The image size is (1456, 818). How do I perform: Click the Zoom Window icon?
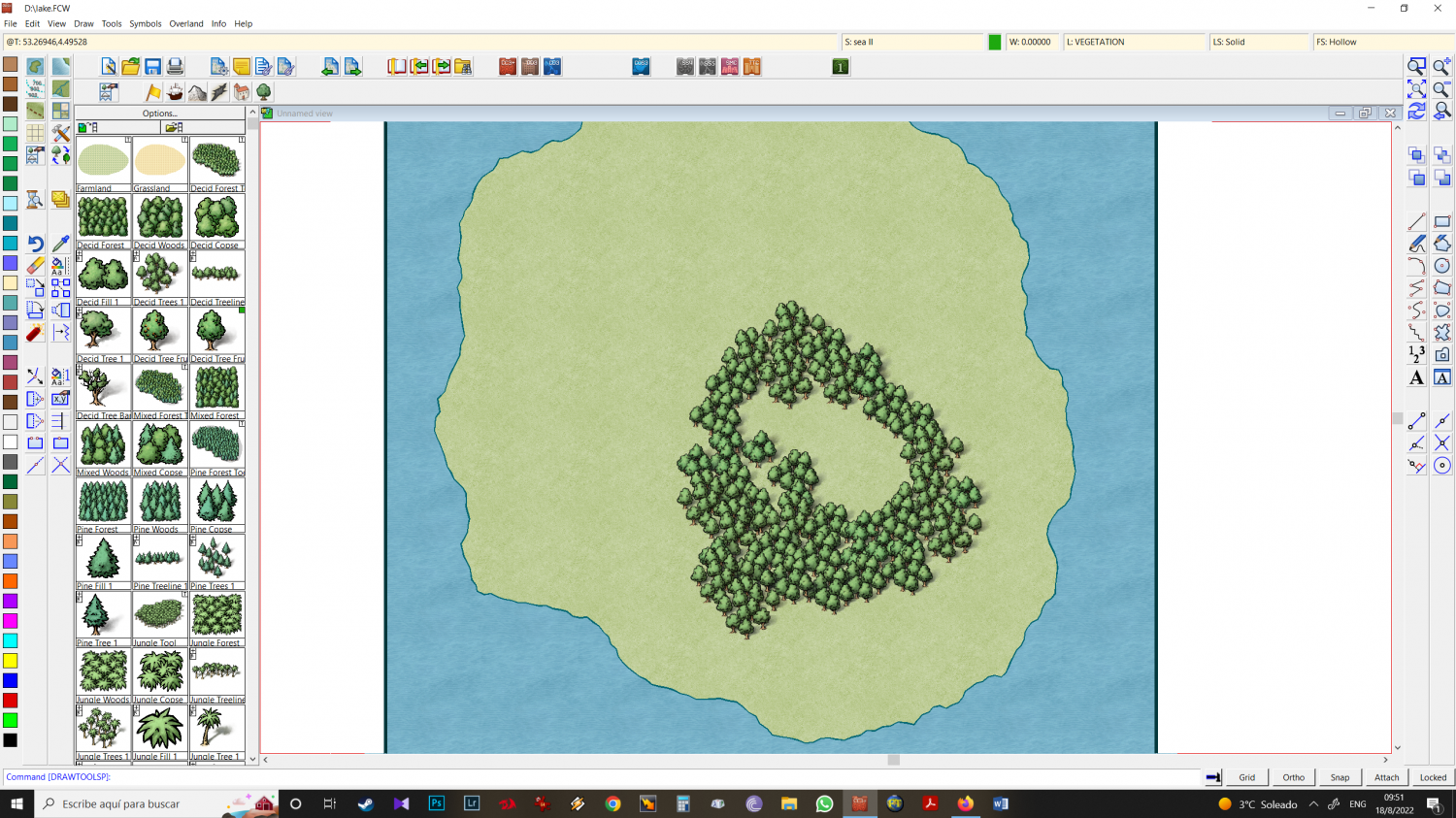point(1417,67)
